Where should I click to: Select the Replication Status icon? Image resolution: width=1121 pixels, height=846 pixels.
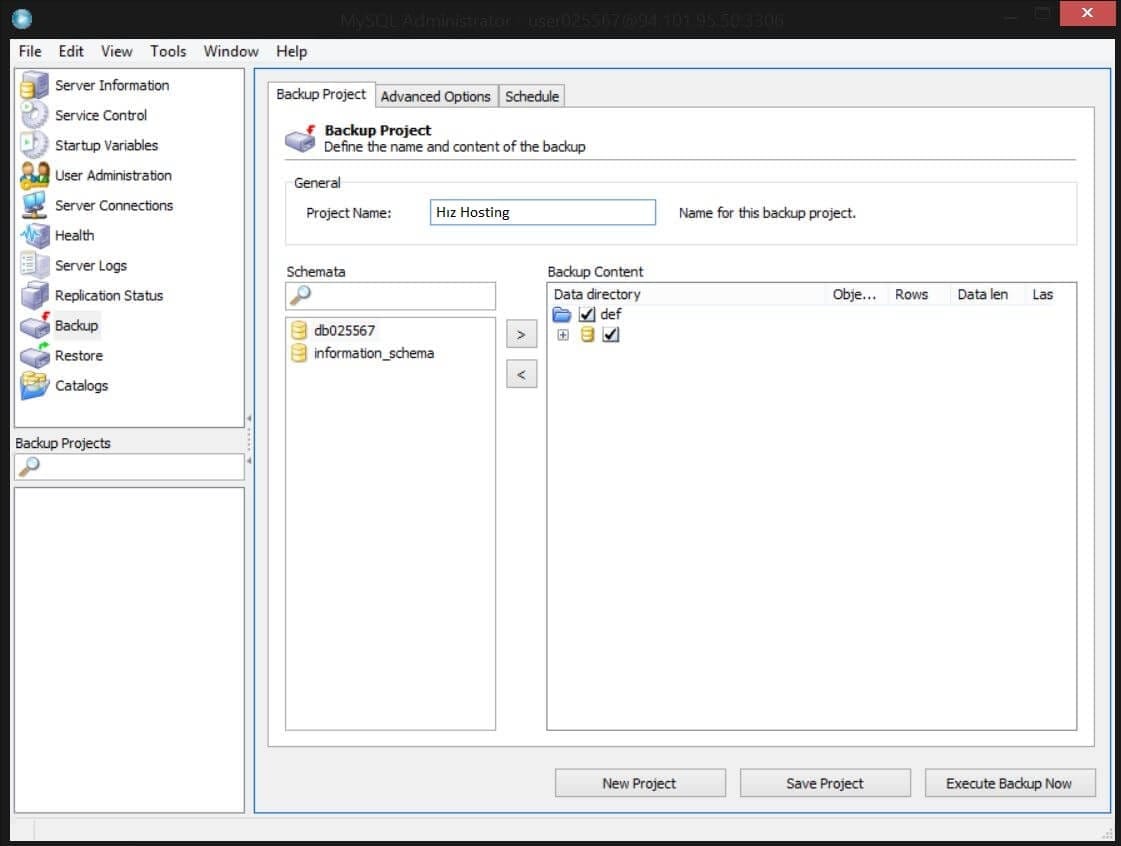click(x=34, y=295)
